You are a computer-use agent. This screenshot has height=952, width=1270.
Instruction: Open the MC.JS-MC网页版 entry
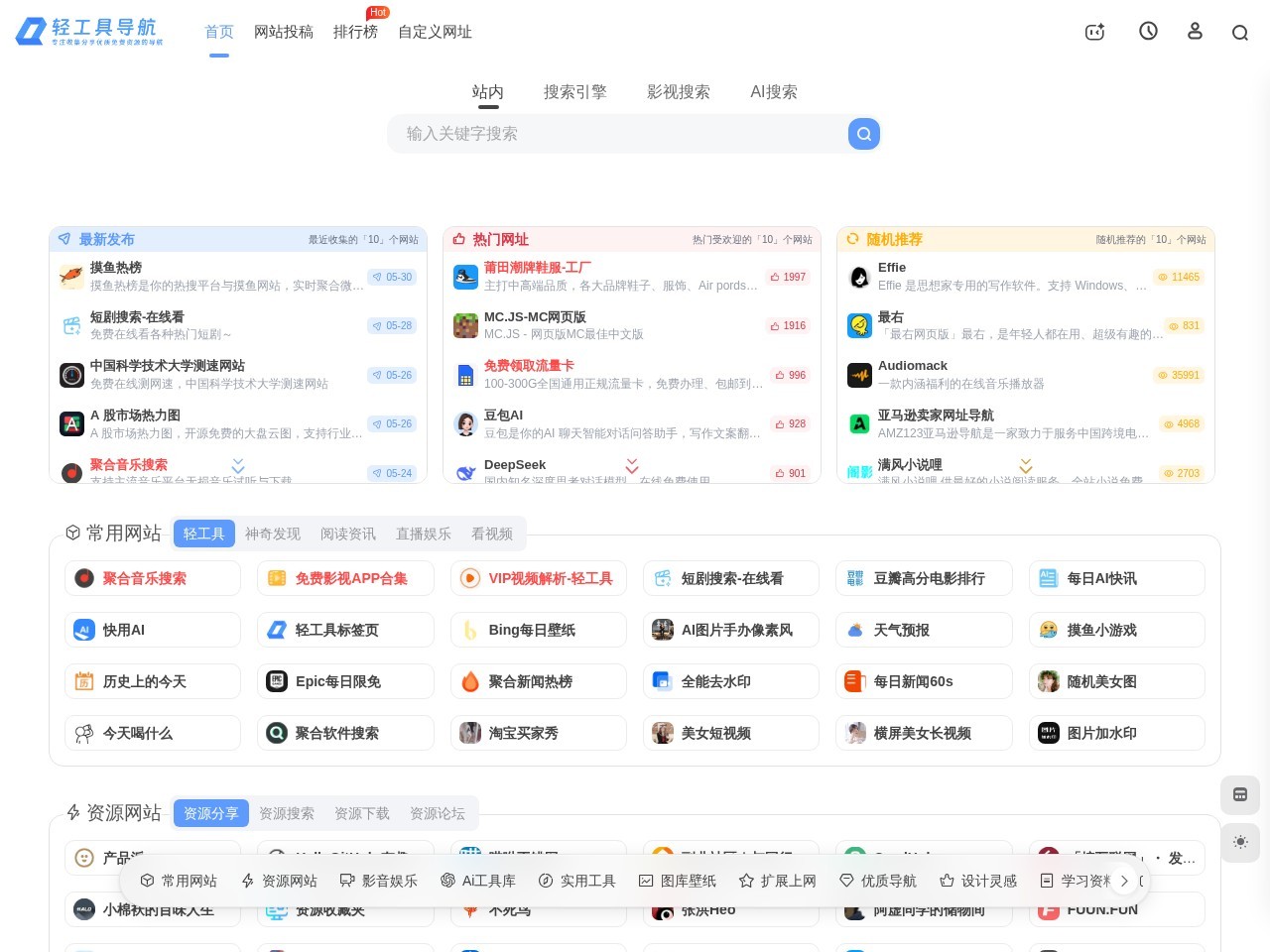pos(632,325)
